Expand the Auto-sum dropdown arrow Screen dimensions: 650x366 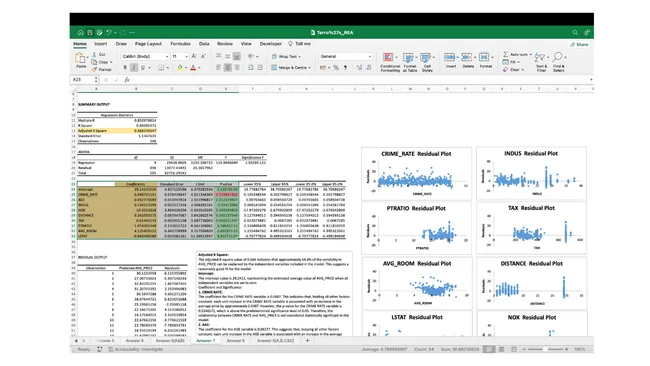click(531, 54)
